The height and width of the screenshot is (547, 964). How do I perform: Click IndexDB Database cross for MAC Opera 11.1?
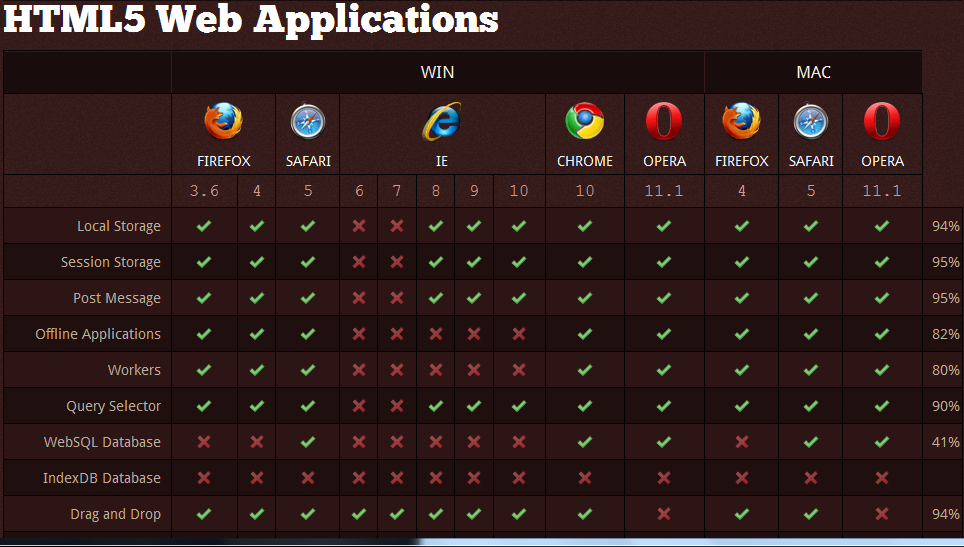(x=882, y=478)
